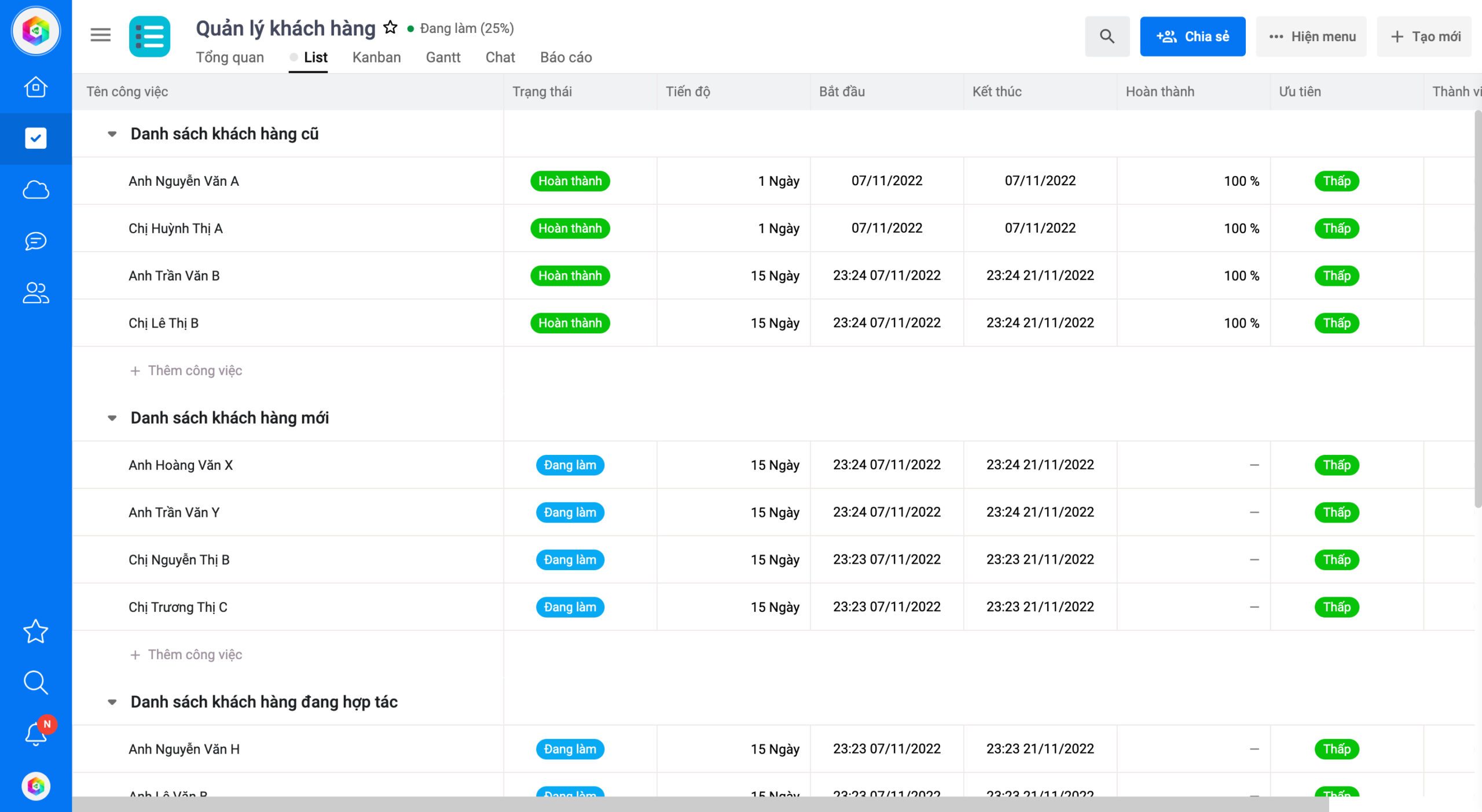Open Hoàn thành status of Anh Trần Văn B
Image resolution: width=1482 pixels, height=812 pixels.
click(570, 276)
